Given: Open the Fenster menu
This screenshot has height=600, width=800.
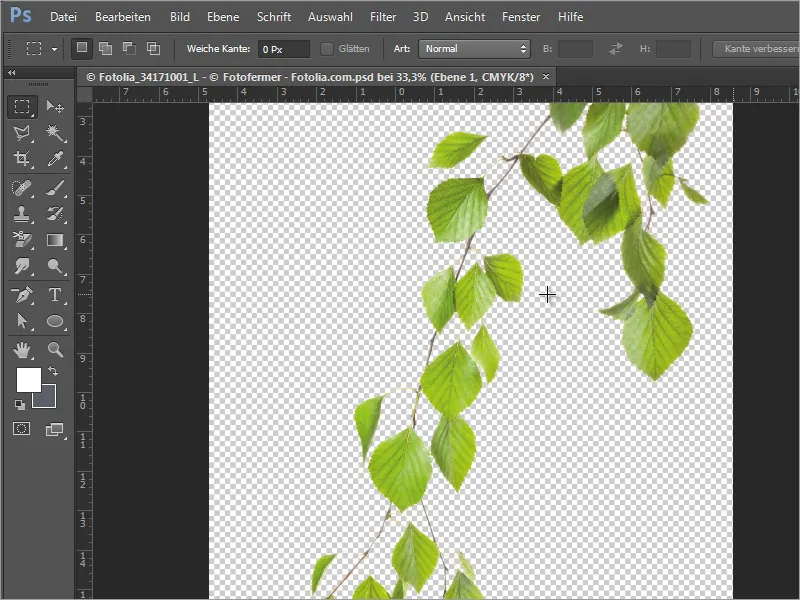Looking at the screenshot, I should (521, 17).
